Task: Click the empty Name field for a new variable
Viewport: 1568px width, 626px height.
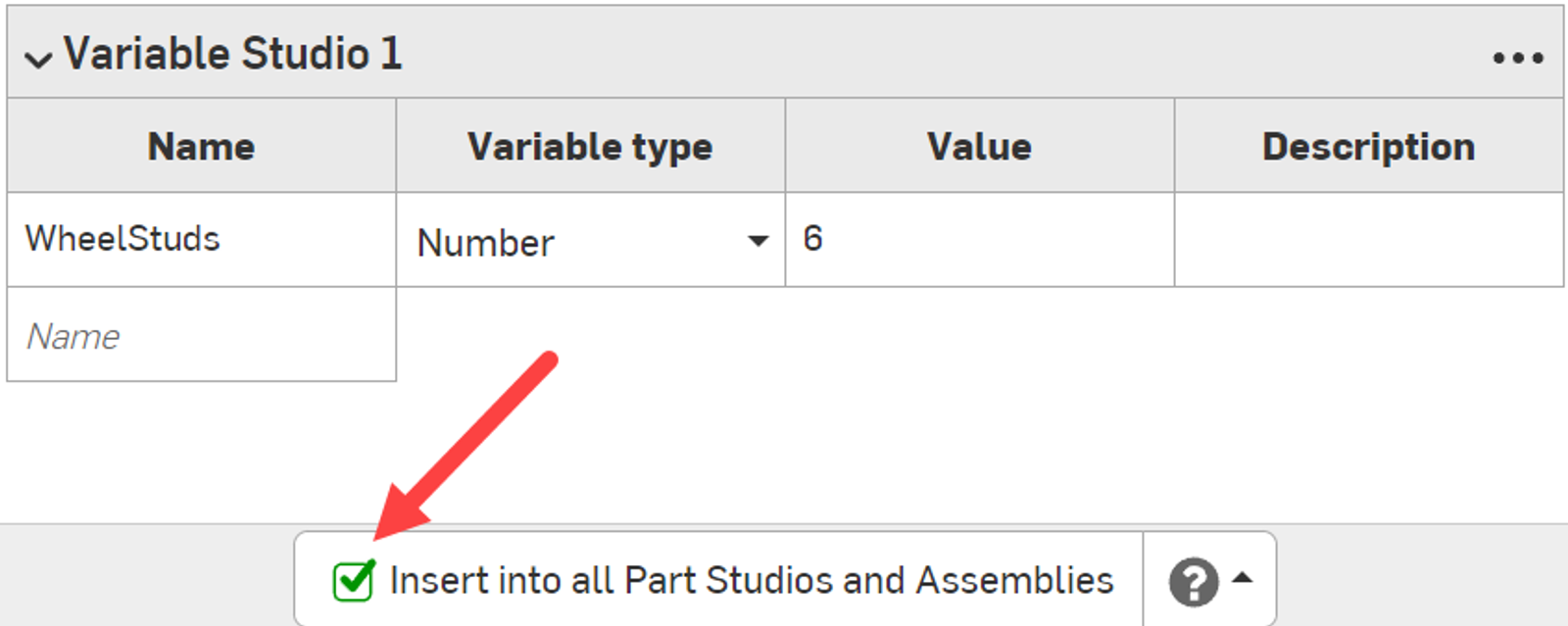Action: click(201, 336)
